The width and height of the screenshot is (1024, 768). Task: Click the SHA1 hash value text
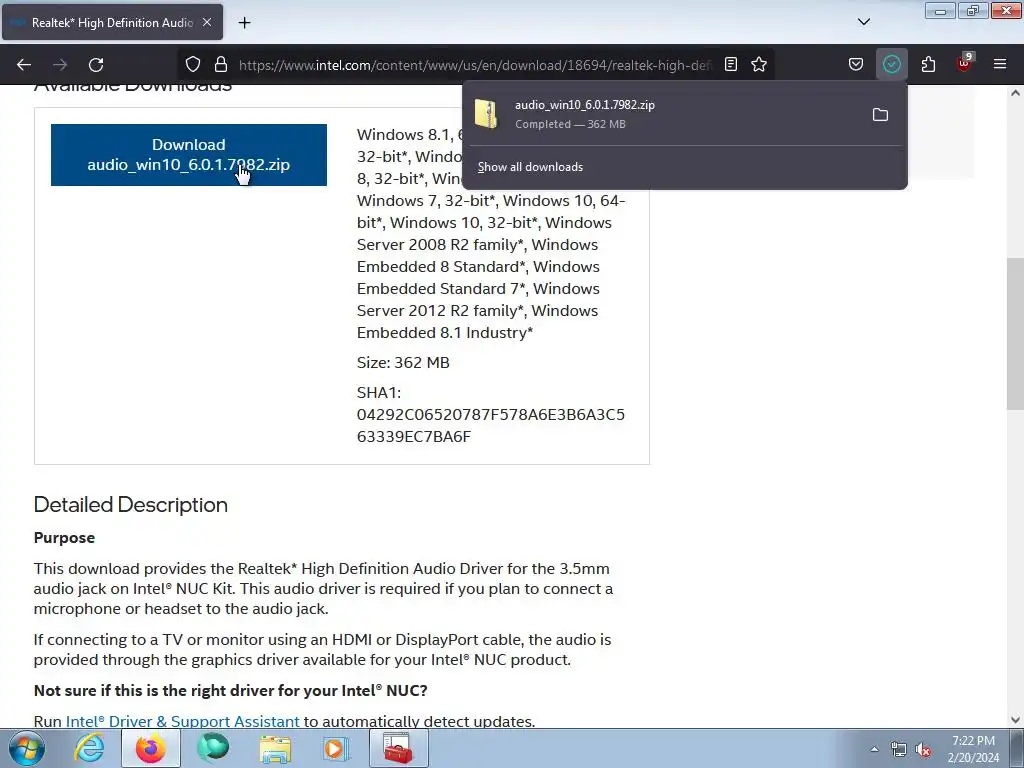(x=490, y=425)
